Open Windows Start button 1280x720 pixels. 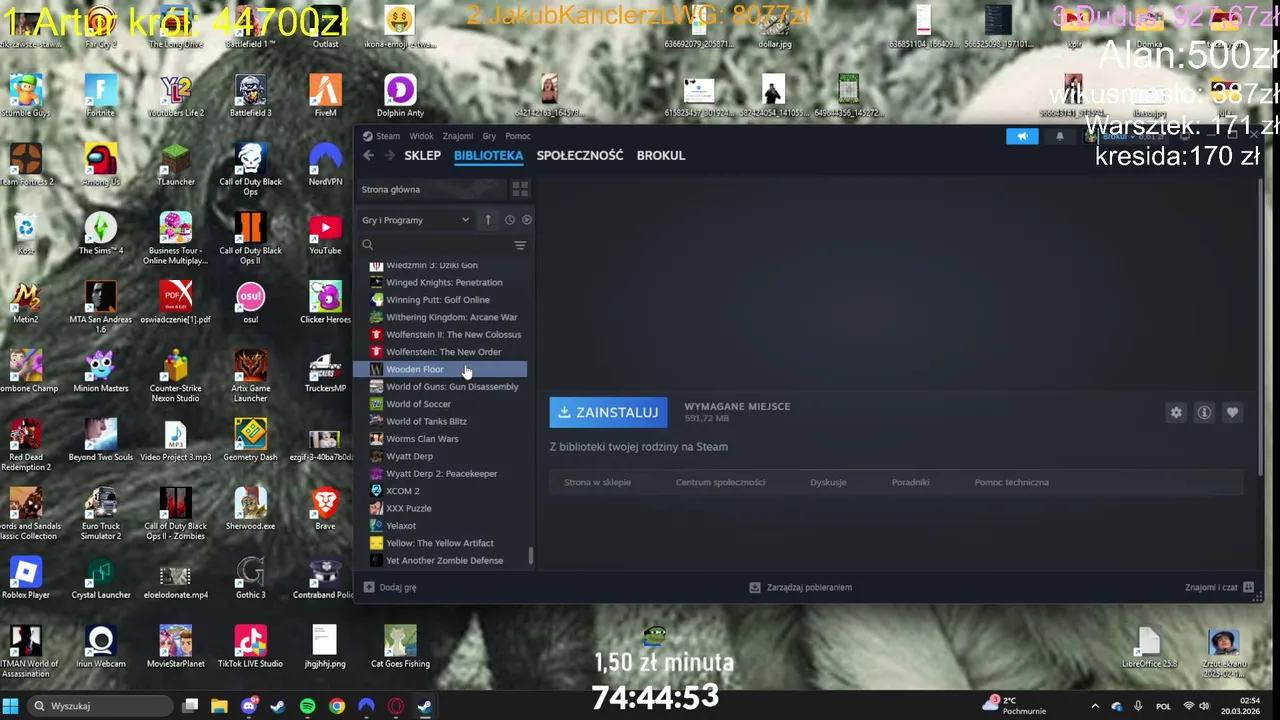pyautogui.click(x=12, y=706)
